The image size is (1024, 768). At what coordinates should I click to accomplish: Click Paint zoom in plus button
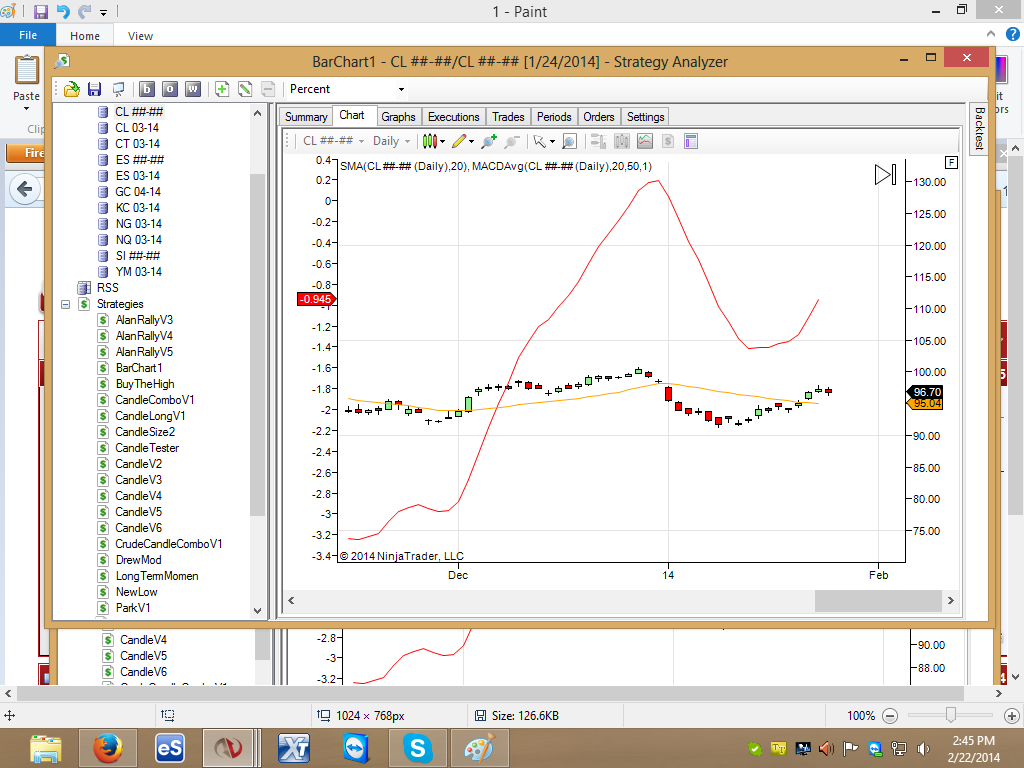pyautogui.click(x=1012, y=716)
